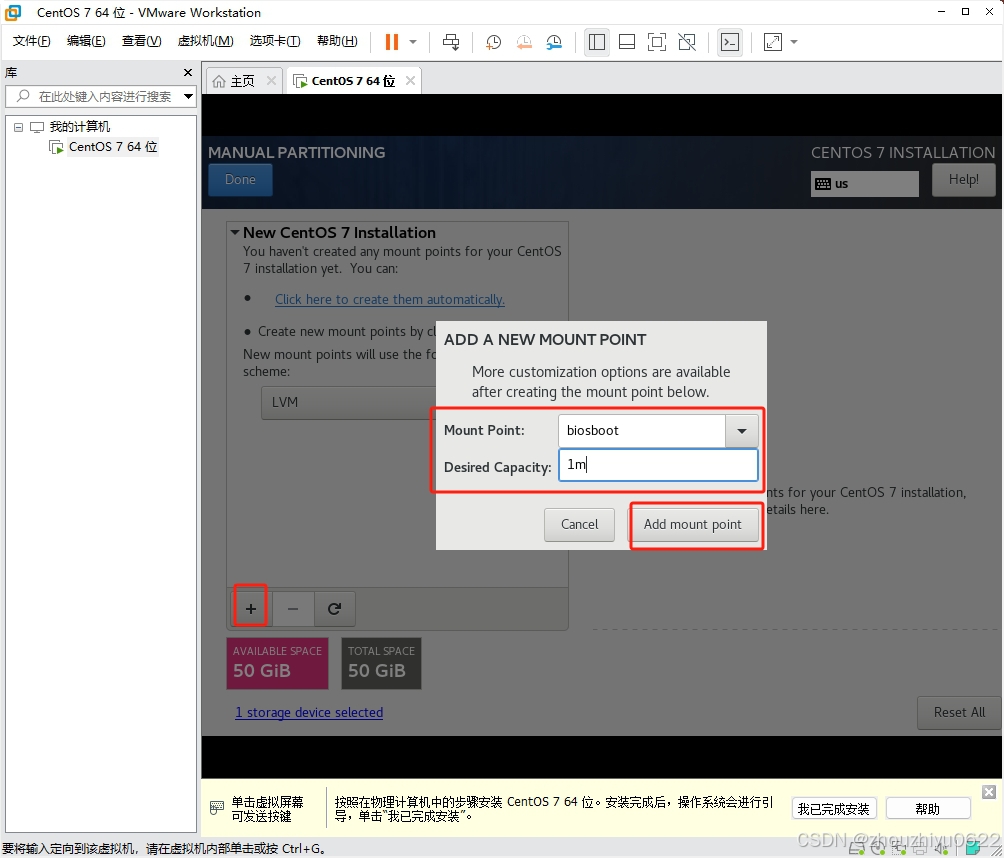Open the 帮助(H) menu
This screenshot has width=1004, height=858.
337,41
